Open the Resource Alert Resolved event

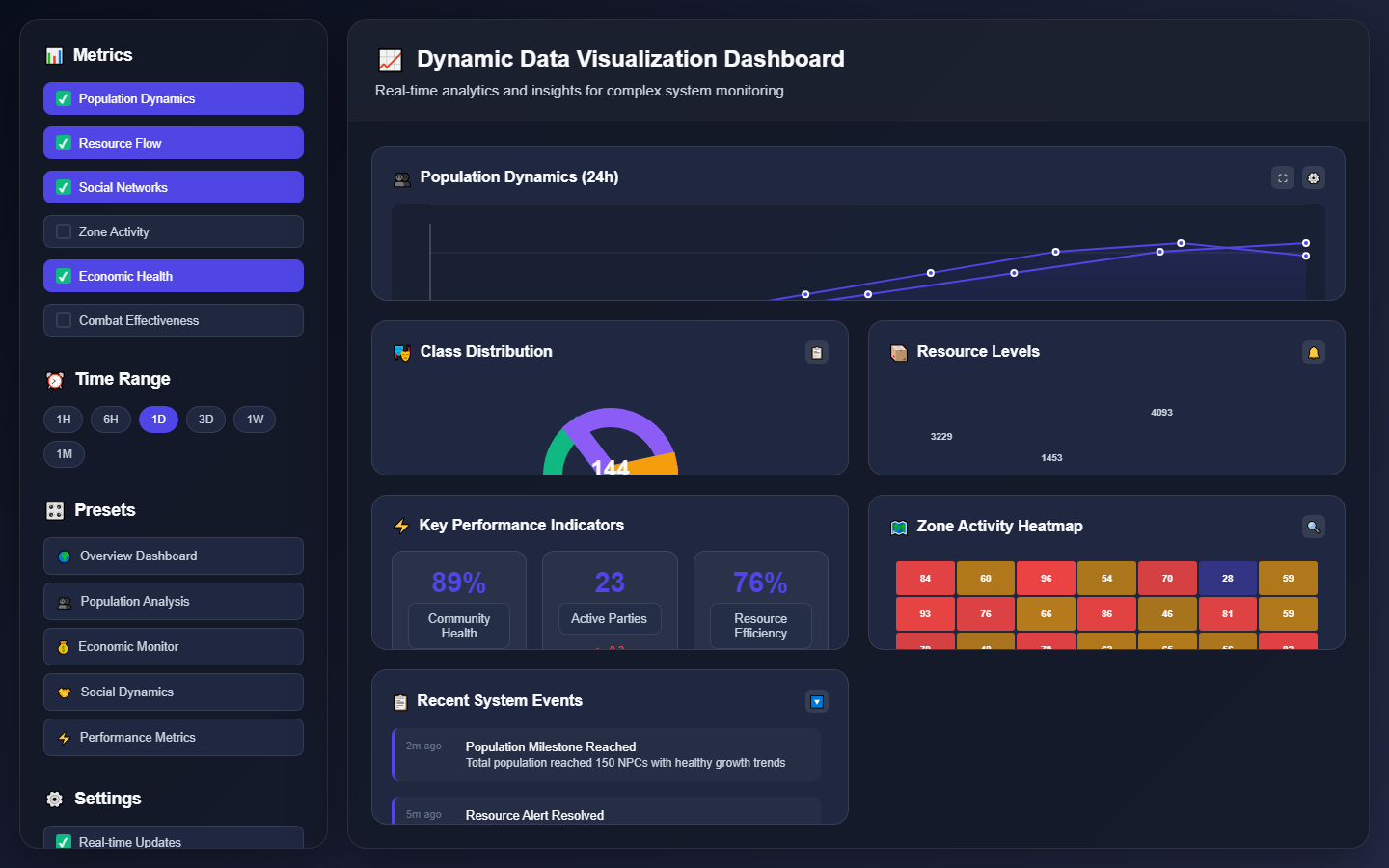tap(606, 811)
